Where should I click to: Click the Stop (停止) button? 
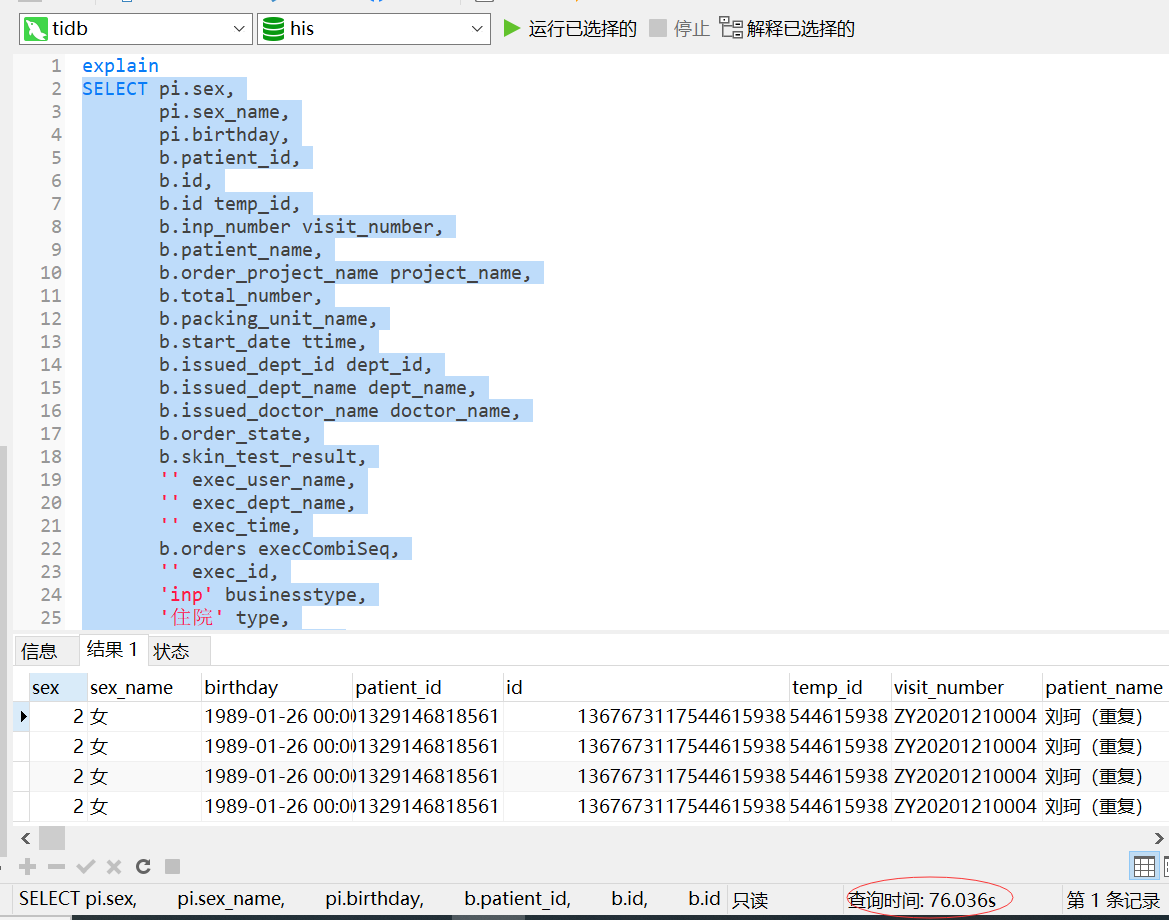point(680,29)
